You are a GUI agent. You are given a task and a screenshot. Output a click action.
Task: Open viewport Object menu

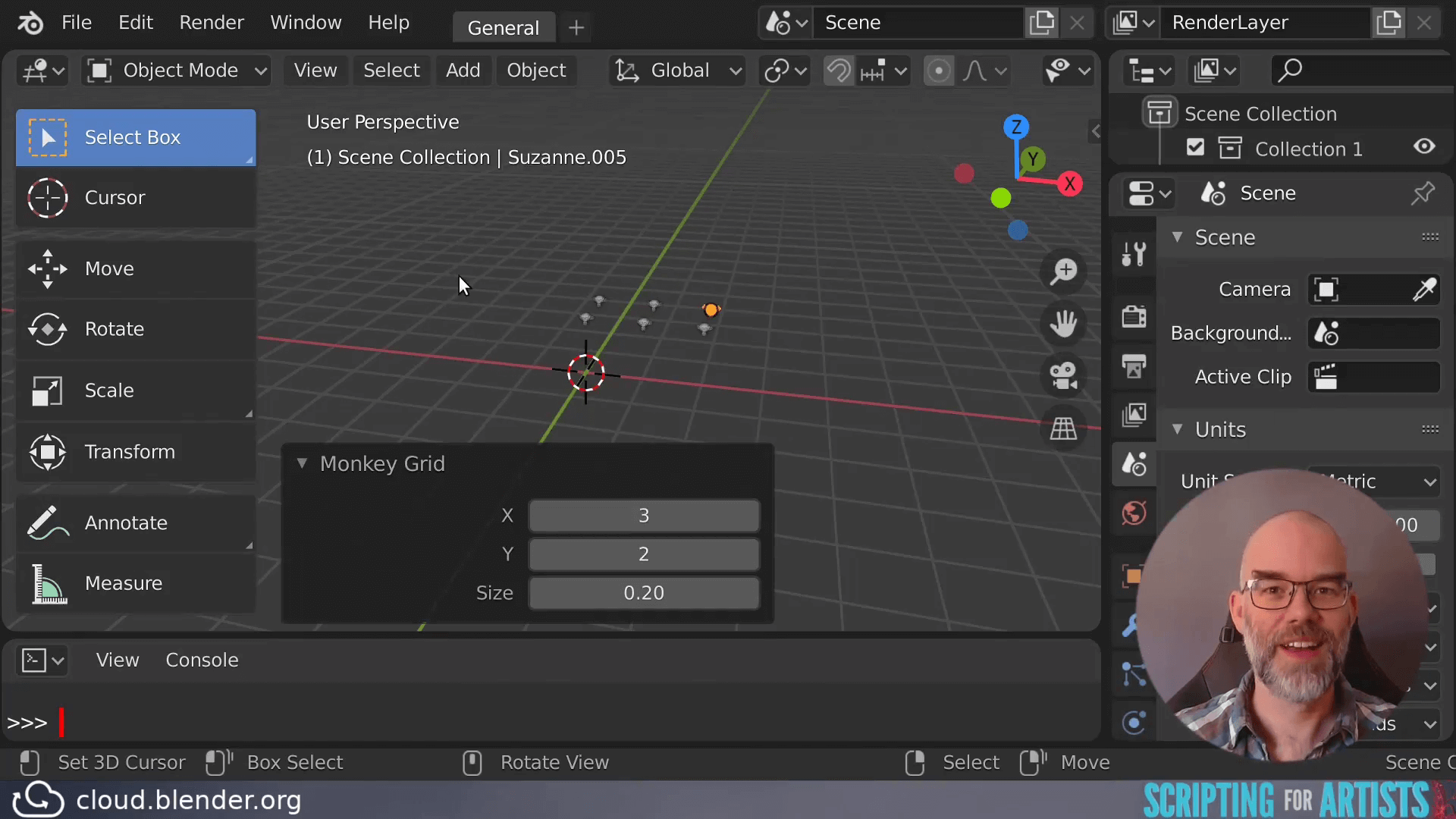[x=536, y=71]
